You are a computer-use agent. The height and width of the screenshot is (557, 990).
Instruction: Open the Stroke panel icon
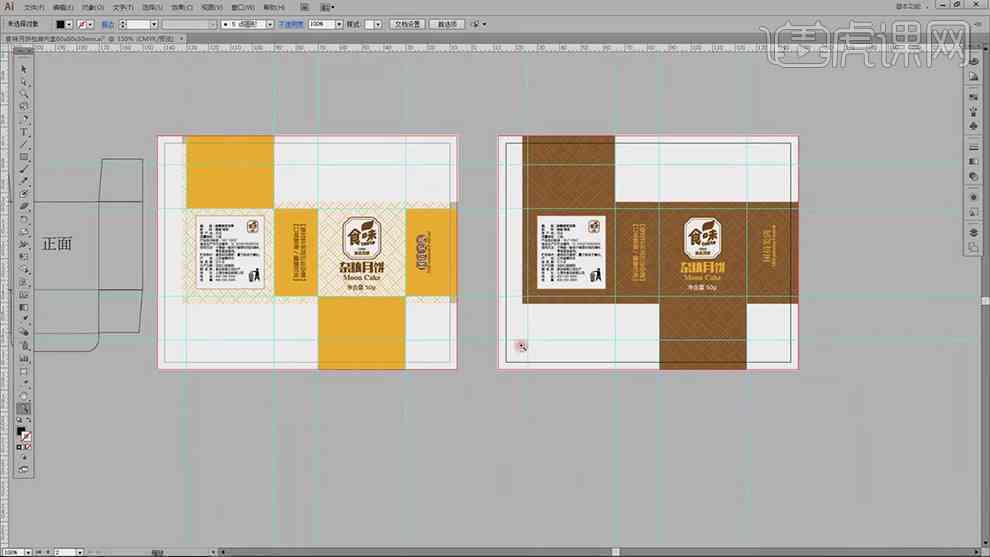pos(974,147)
